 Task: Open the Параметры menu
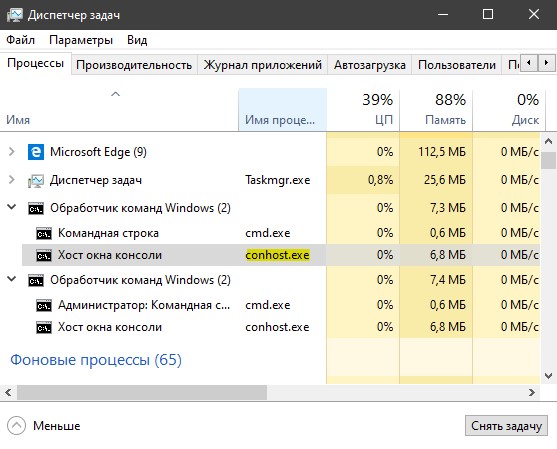(81, 40)
